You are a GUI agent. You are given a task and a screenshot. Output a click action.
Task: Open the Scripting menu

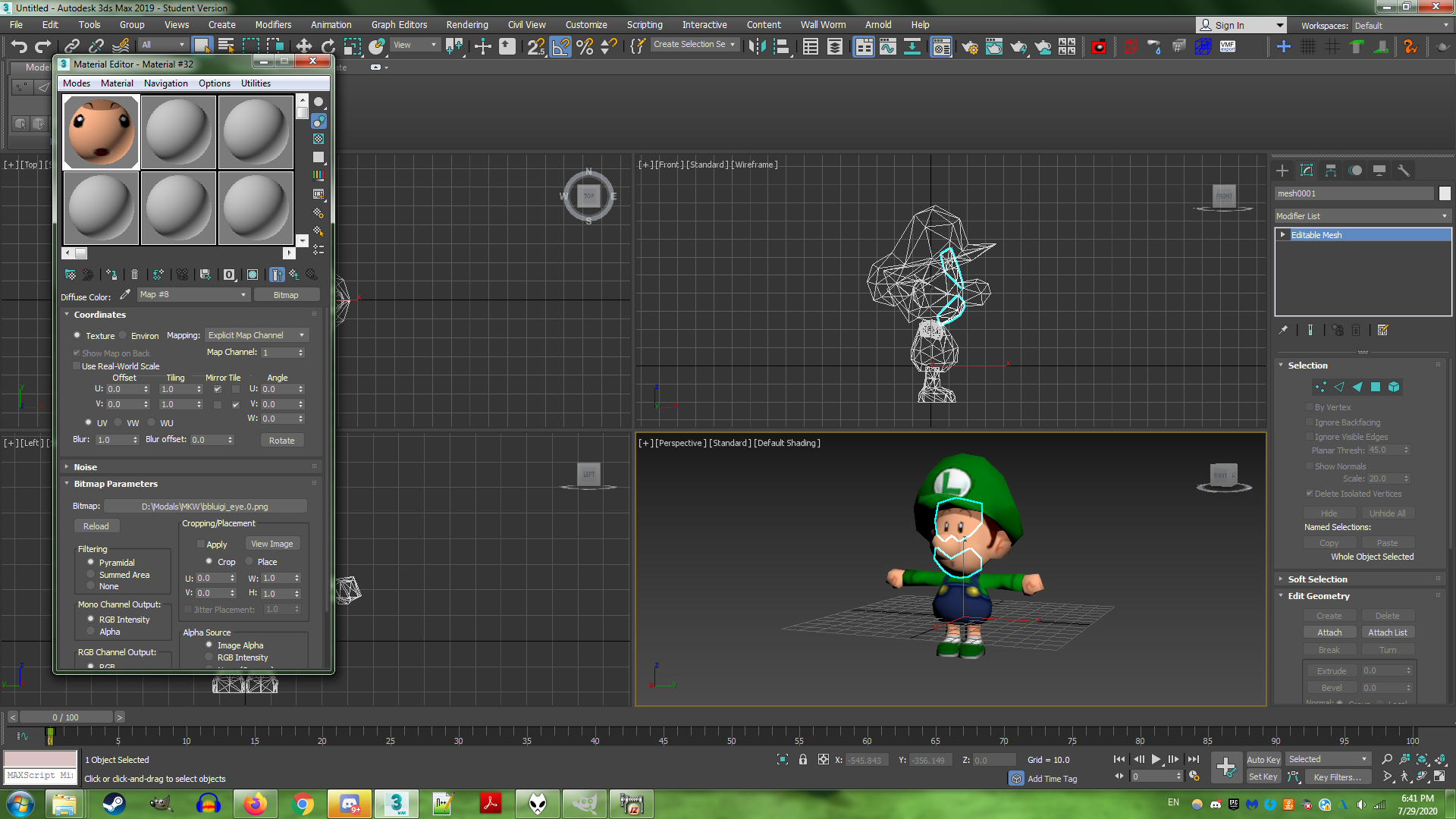(645, 24)
